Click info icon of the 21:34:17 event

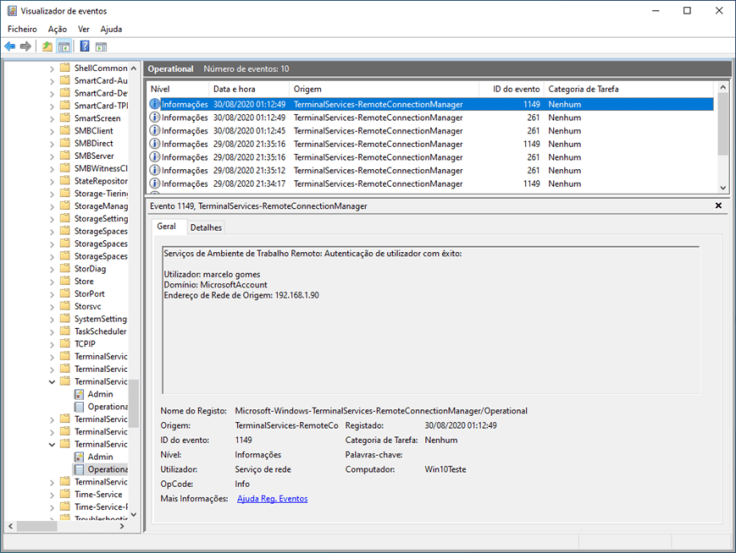pyautogui.click(x=155, y=184)
